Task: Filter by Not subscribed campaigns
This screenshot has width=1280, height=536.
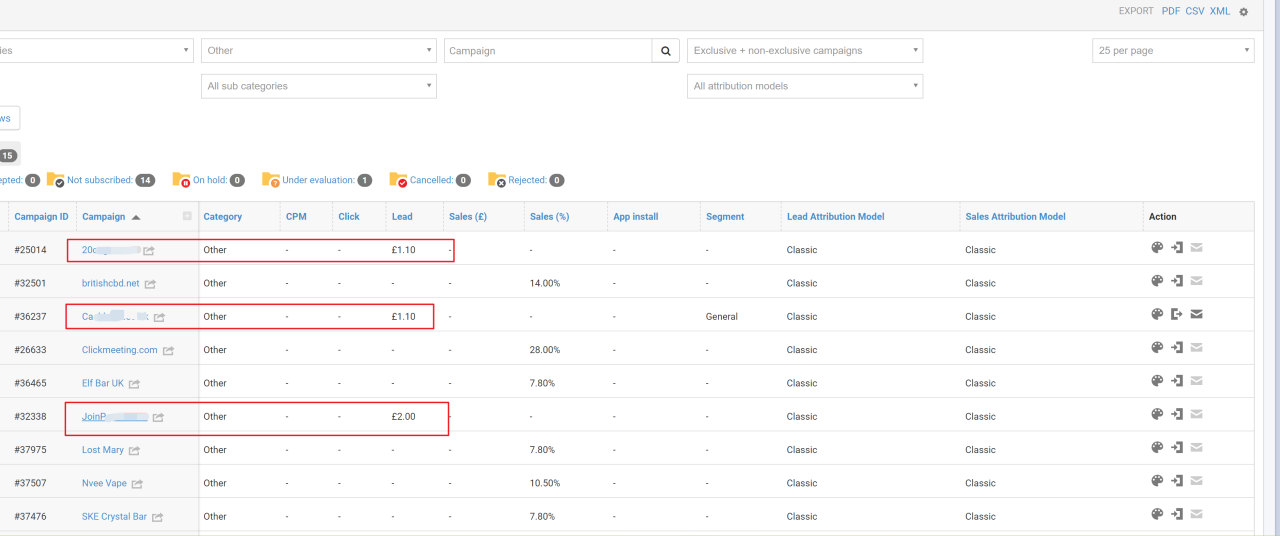Action: coord(99,181)
